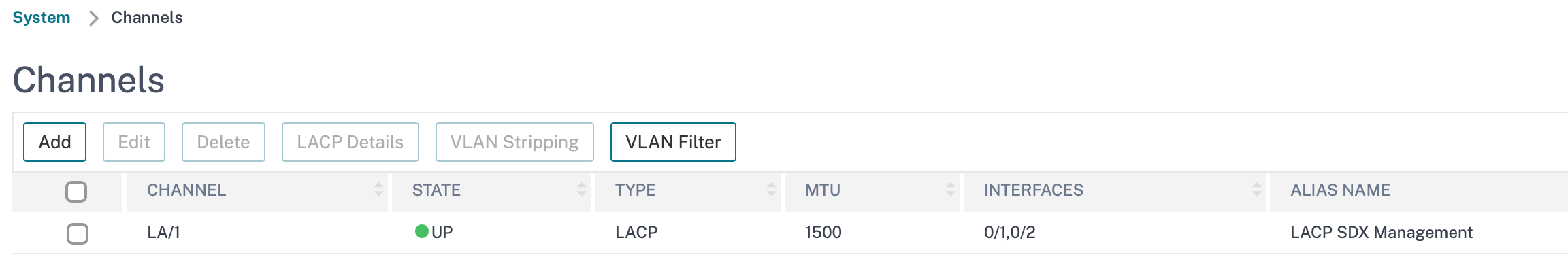Sort using INTERFACES column arrows

pos(1256,190)
